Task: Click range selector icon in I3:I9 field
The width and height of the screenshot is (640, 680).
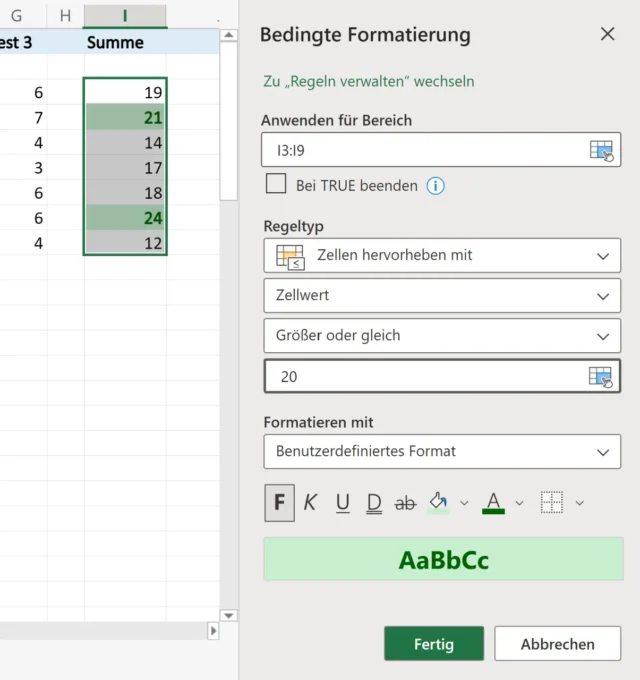Action: [x=601, y=151]
